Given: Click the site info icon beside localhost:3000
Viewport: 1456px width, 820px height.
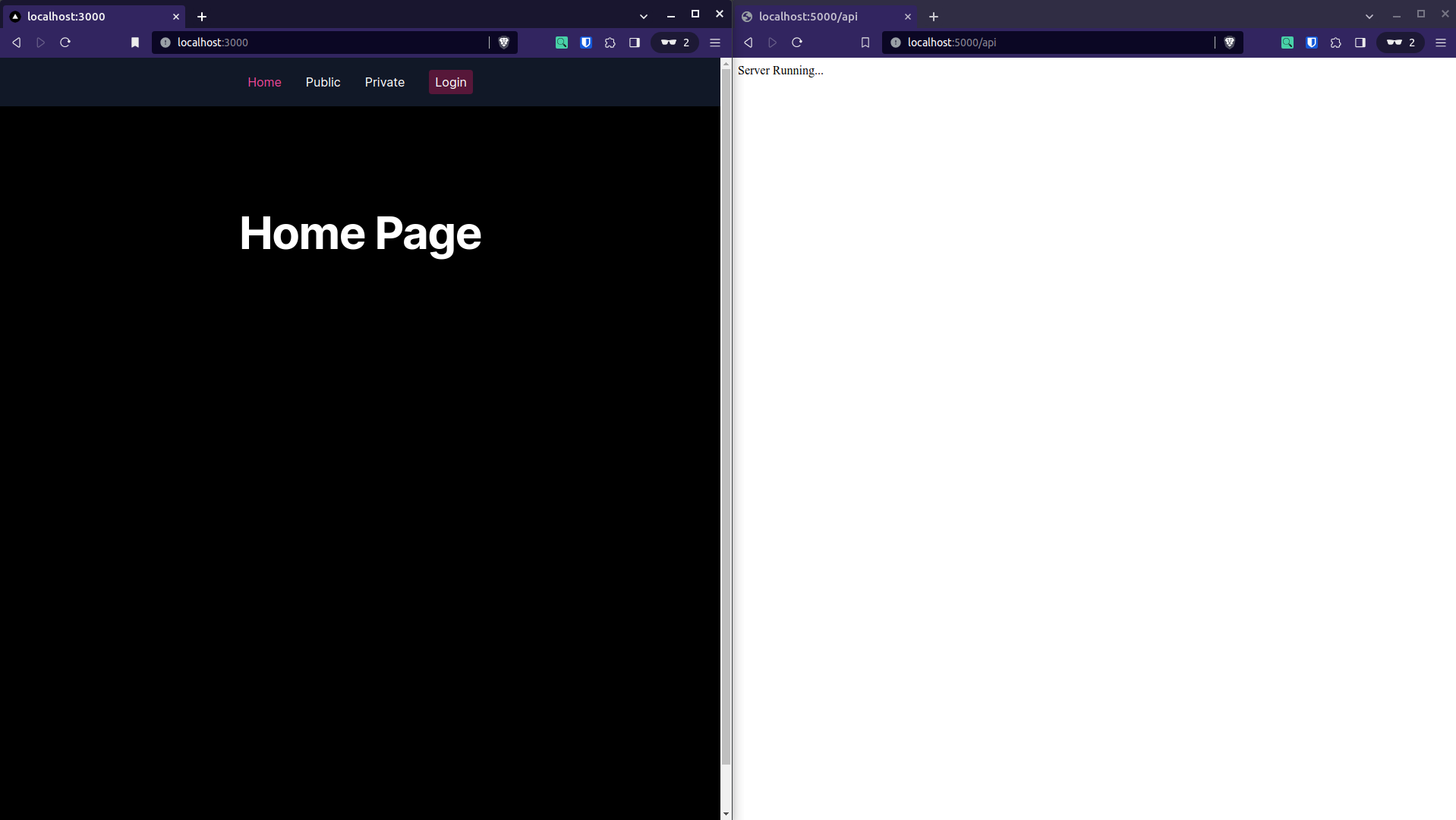Looking at the screenshot, I should tap(165, 43).
